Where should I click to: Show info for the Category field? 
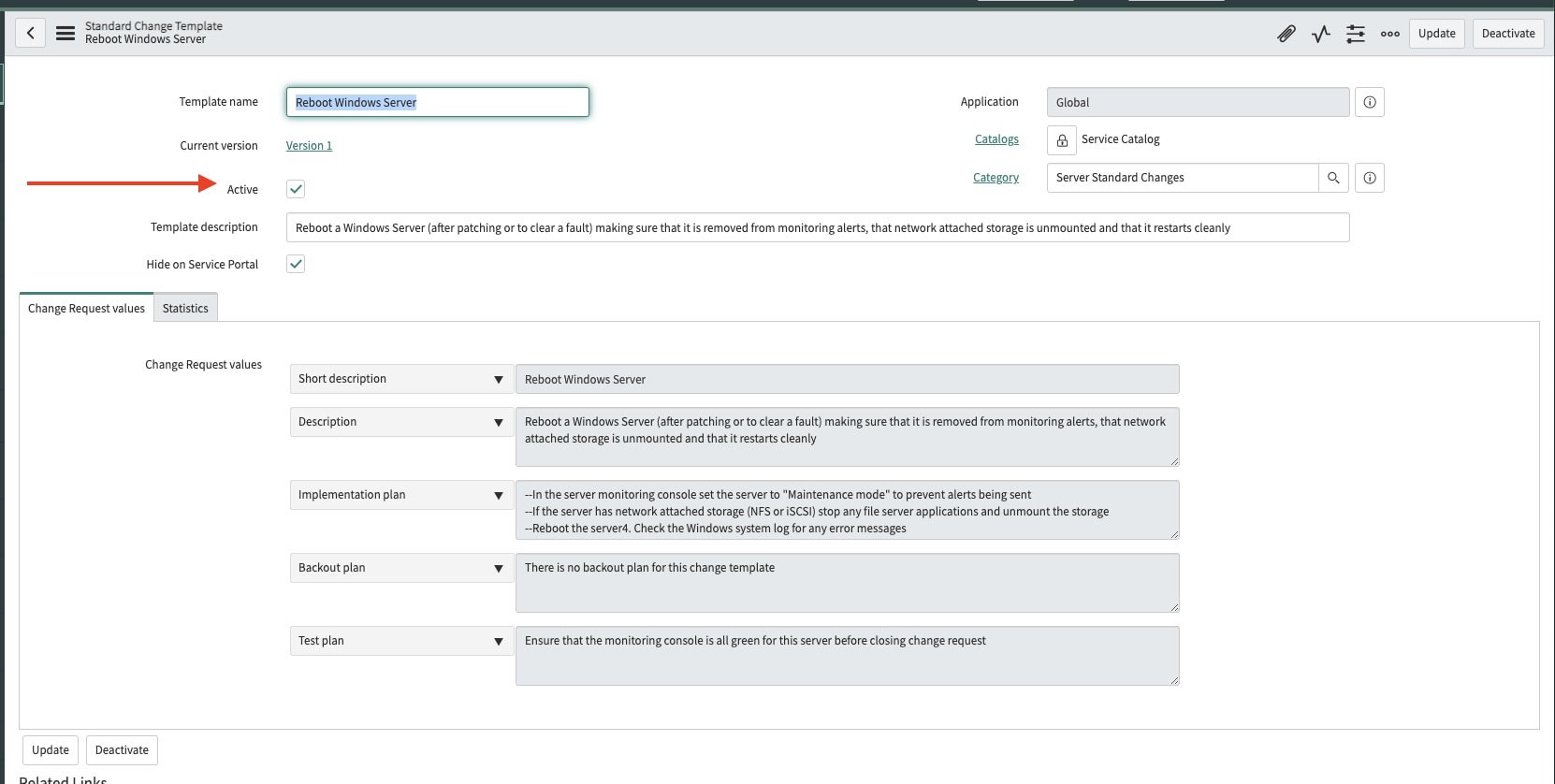pos(1370,178)
